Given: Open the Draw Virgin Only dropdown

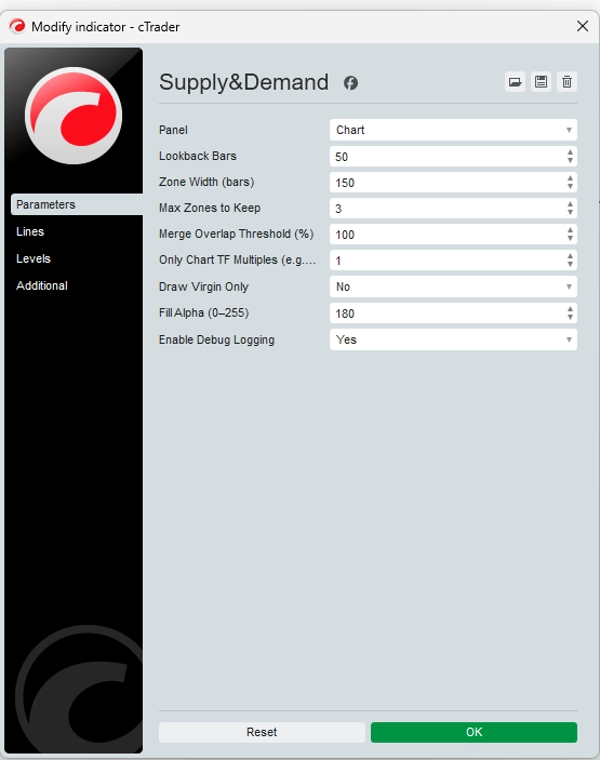Looking at the screenshot, I should click(453, 287).
